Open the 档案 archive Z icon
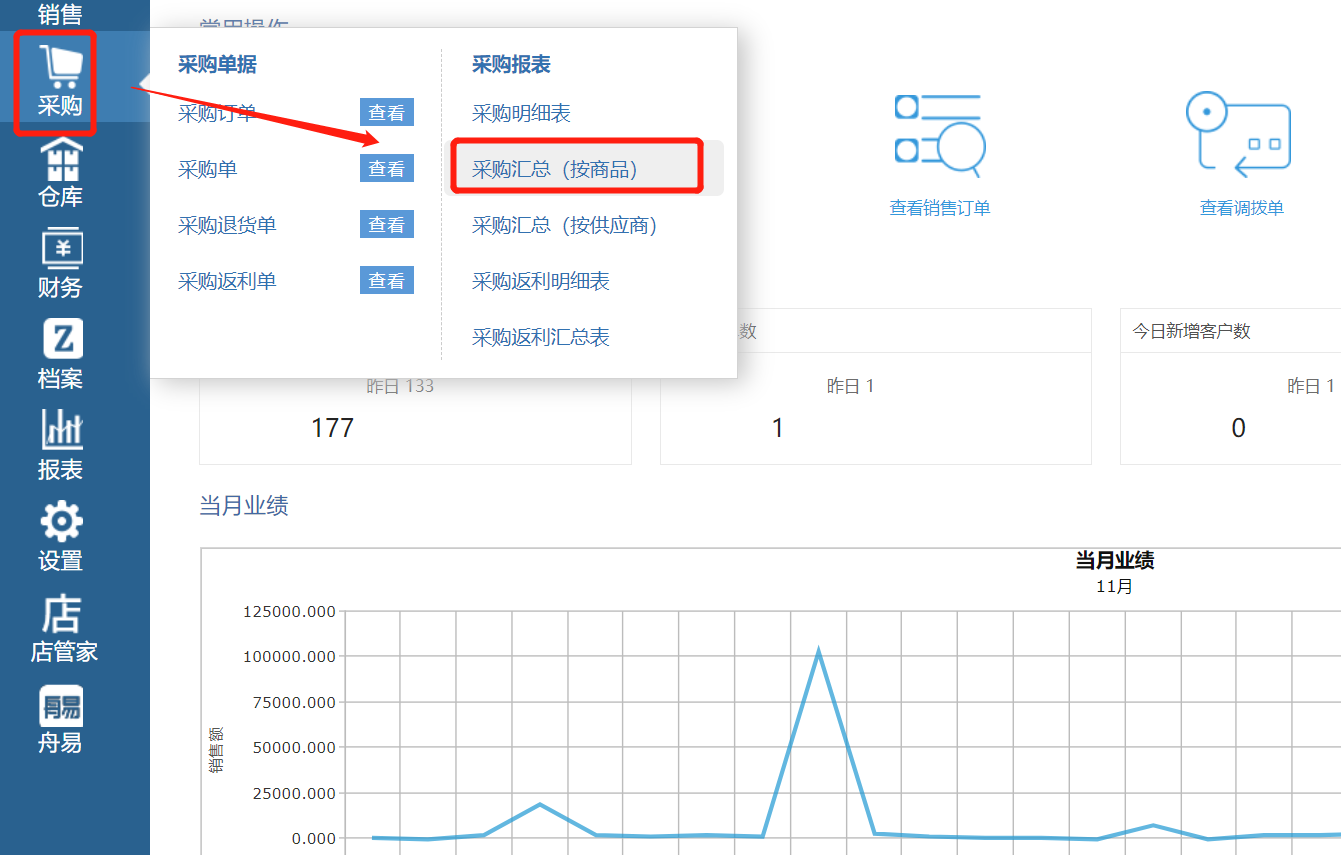 [62, 339]
